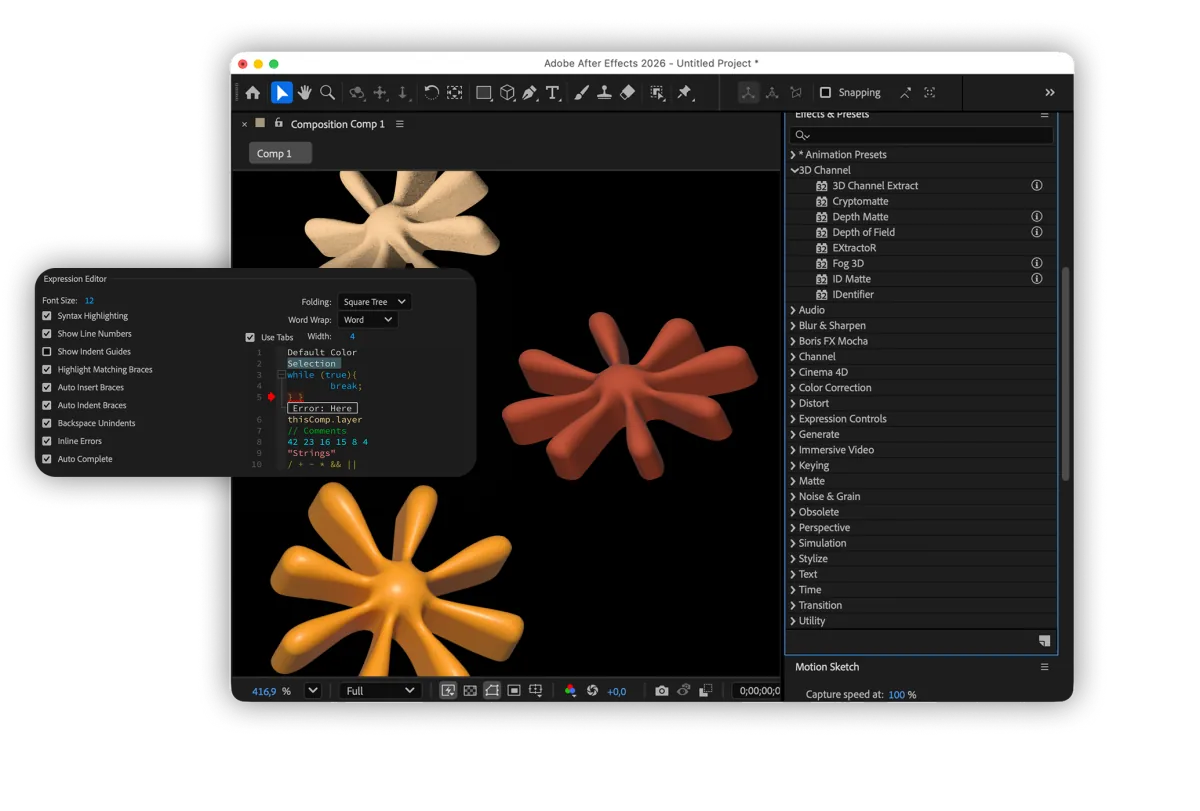Toggle the Use Tabs checkbox

tap(250, 338)
